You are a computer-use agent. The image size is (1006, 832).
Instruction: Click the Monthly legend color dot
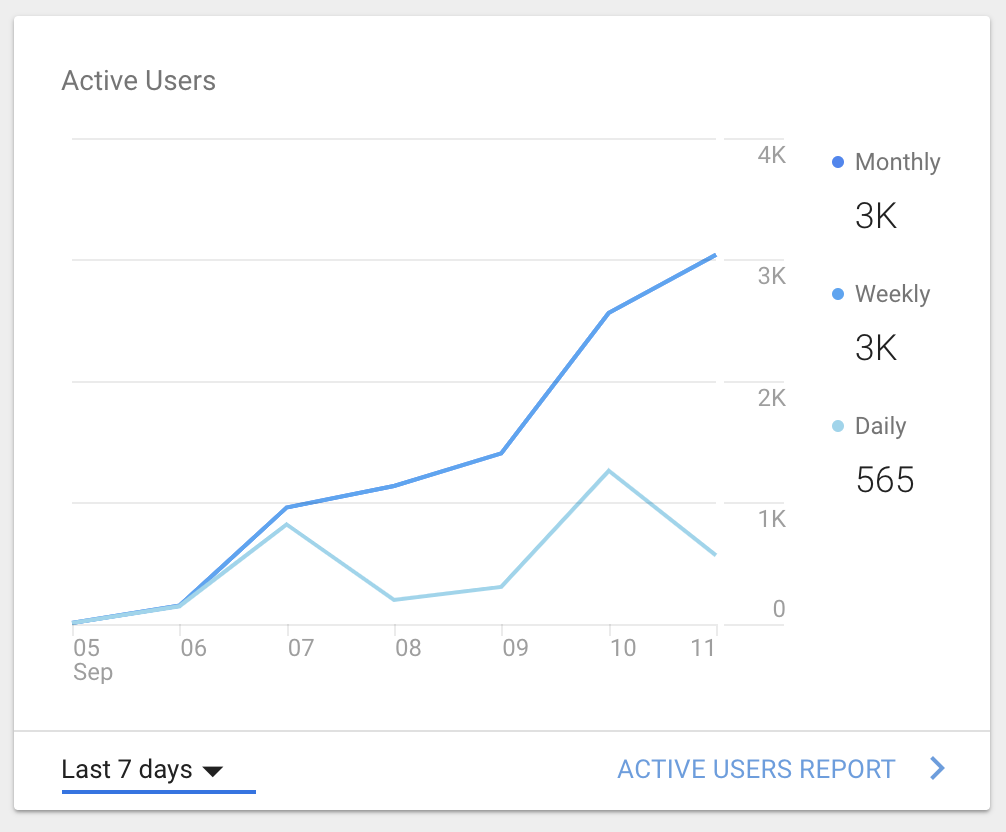click(x=837, y=162)
